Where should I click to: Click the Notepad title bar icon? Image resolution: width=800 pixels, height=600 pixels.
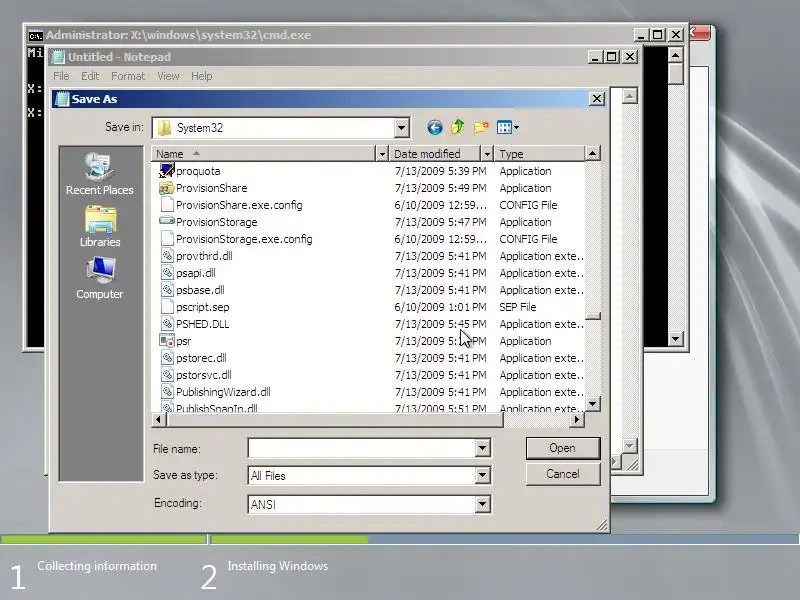coord(59,57)
